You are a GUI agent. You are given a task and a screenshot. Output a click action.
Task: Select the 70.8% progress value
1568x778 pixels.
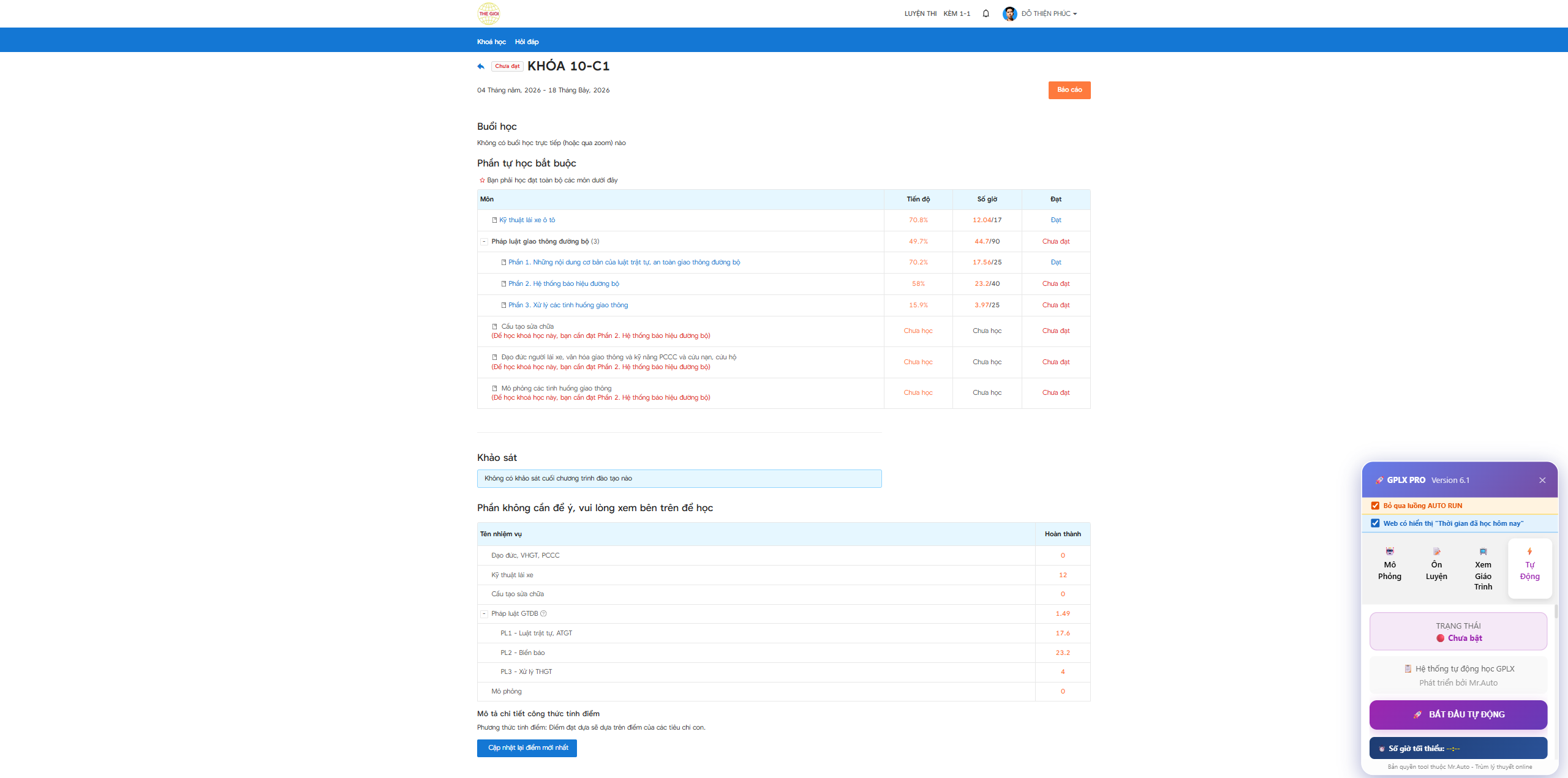(918, 220)
